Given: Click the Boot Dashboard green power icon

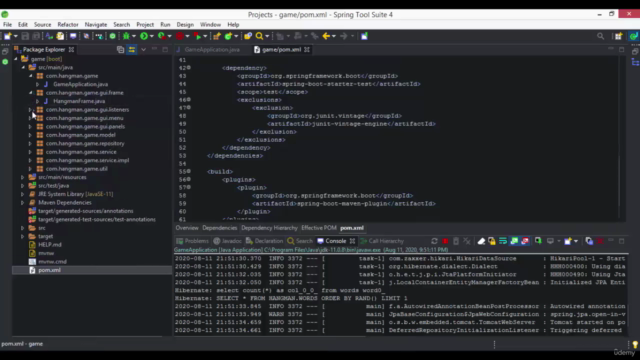Looking at the screenshot, I should point(113,36).
